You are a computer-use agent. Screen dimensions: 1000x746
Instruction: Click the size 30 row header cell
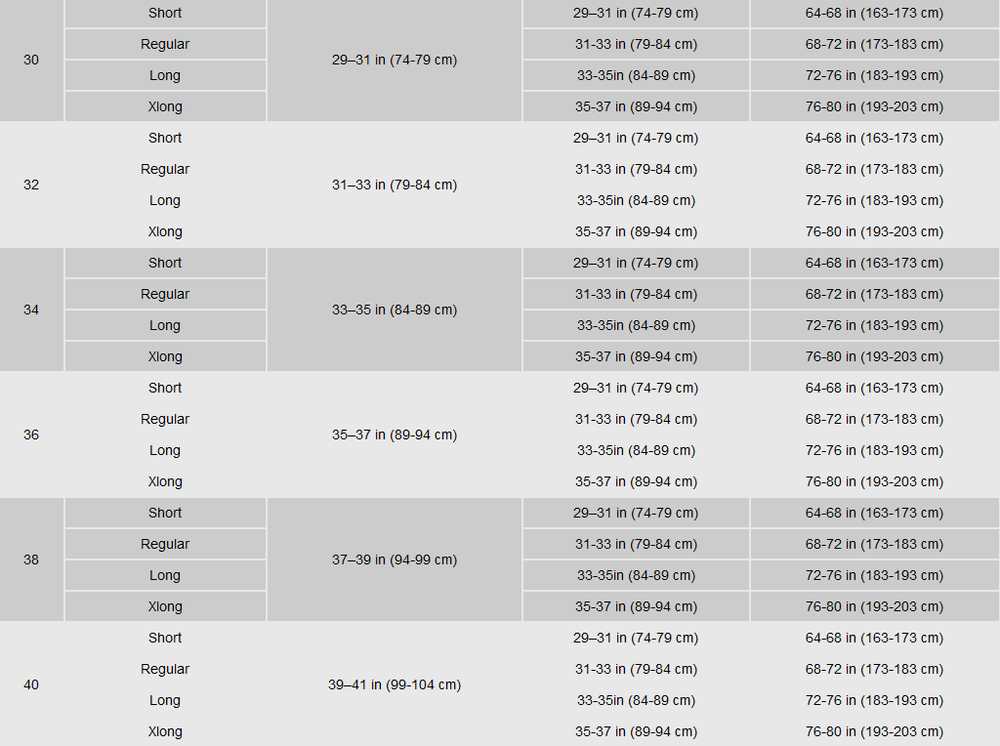31,60
